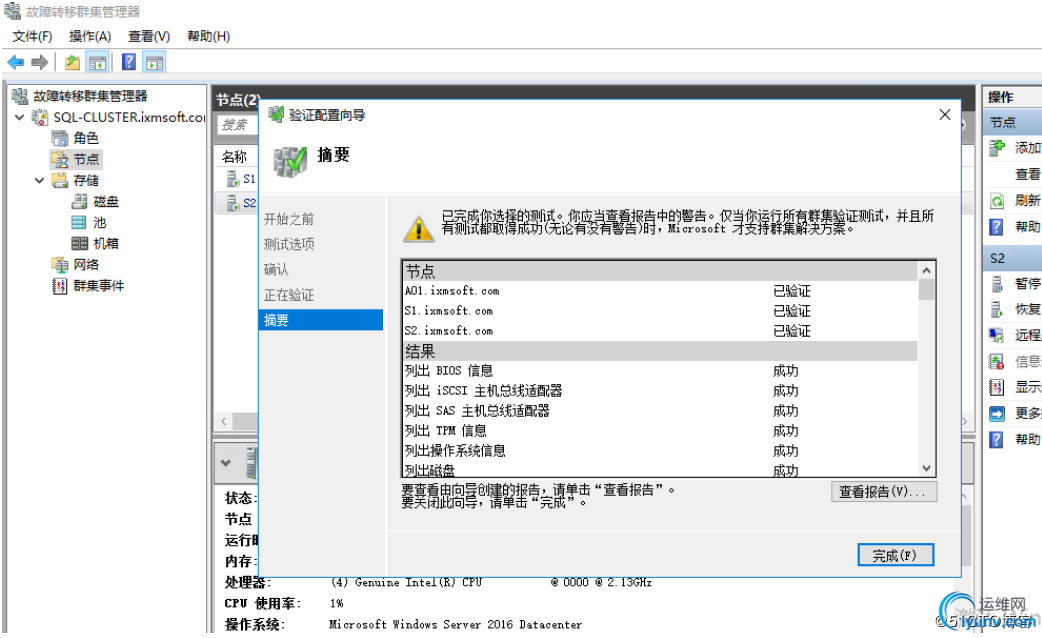Click the 刷新 action icon
The image size is (1042, 638).
(997, 201)
